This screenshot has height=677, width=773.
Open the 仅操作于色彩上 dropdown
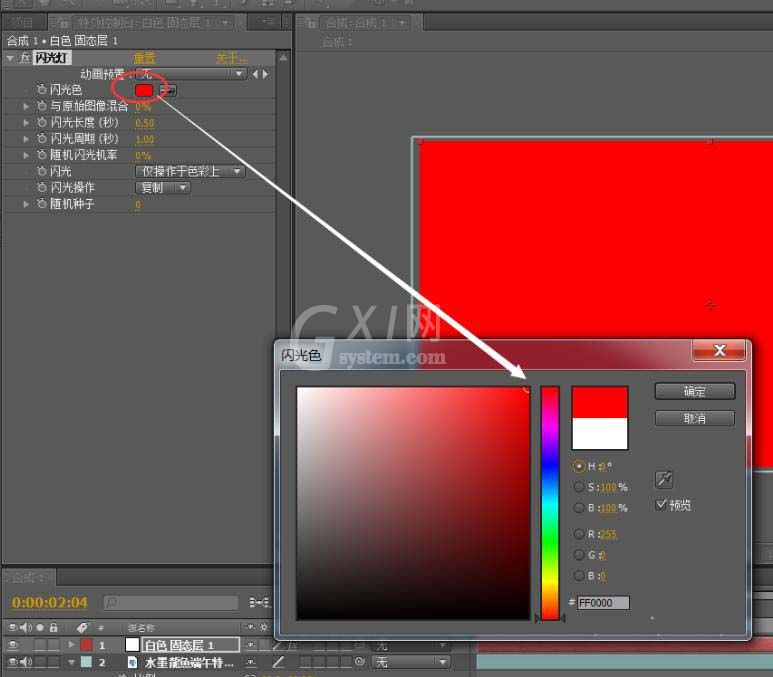pyautogui.click(x=190, y=171)
